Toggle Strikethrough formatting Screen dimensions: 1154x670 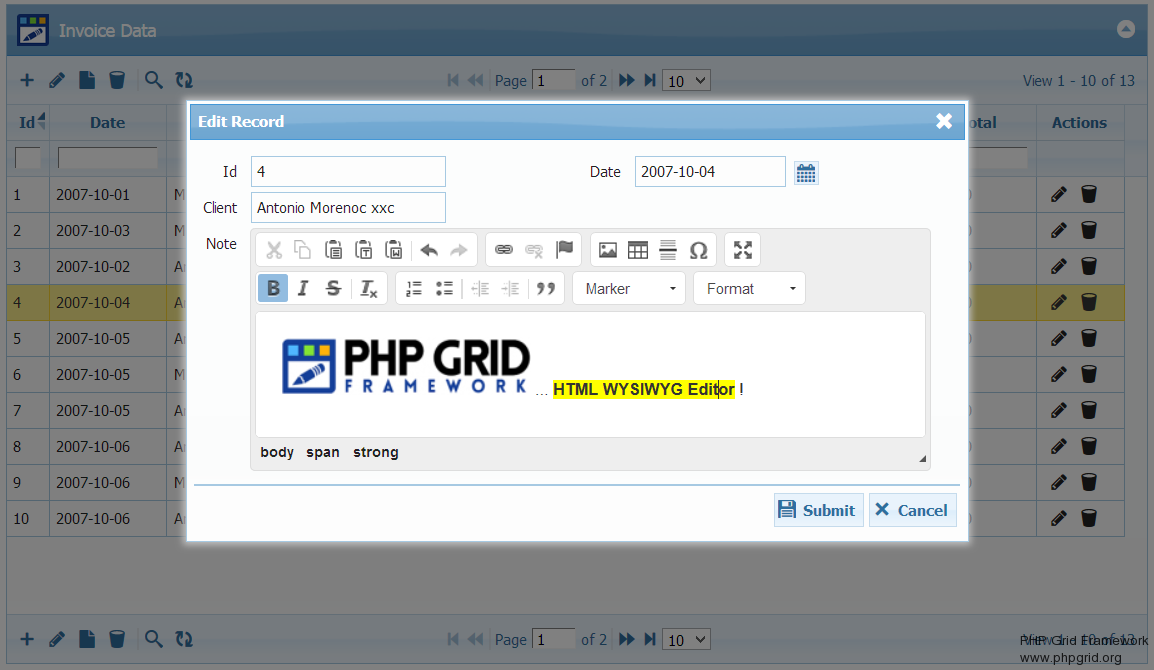pos(334,289)
